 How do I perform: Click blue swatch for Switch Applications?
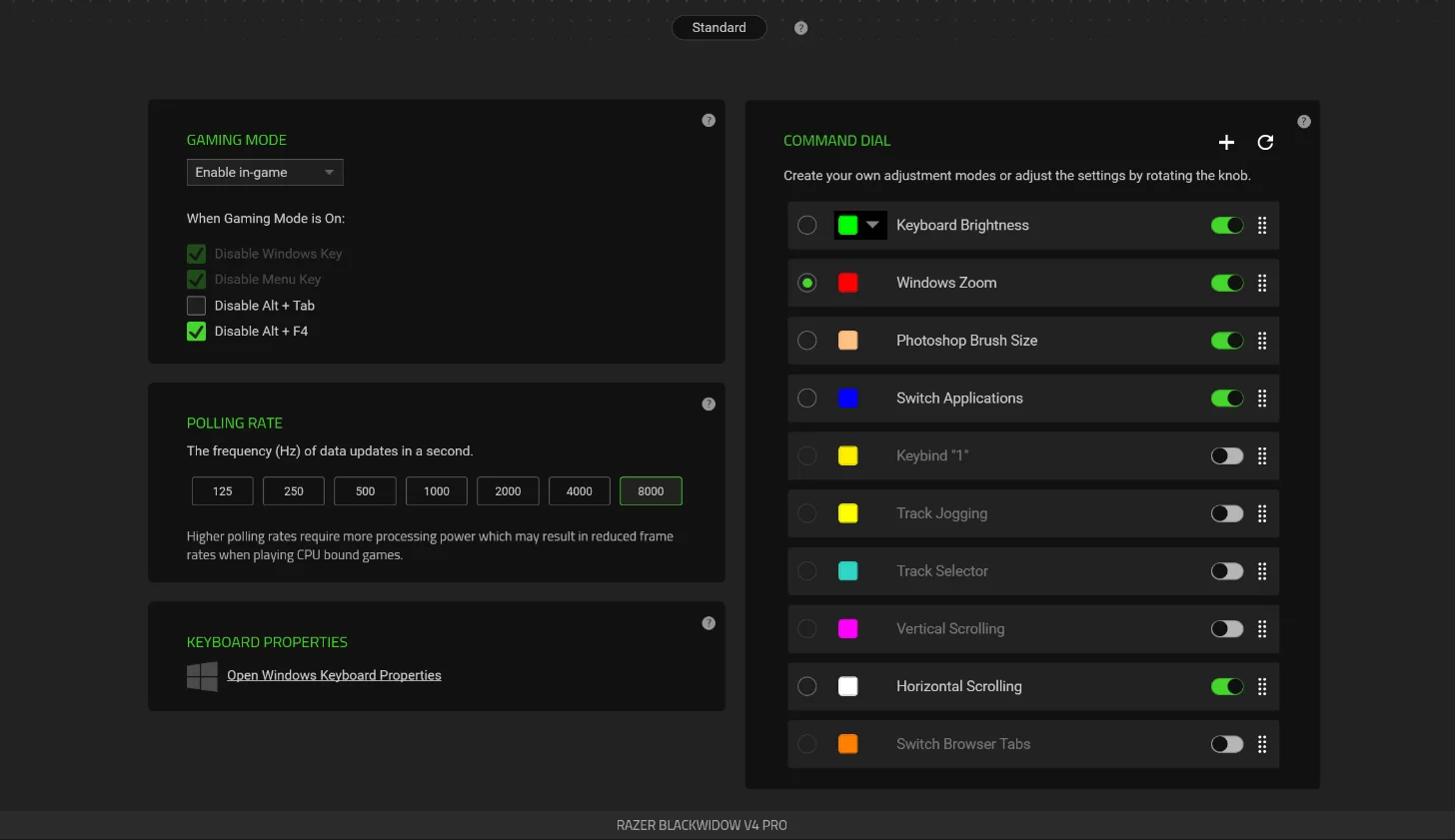coord(847,398)
